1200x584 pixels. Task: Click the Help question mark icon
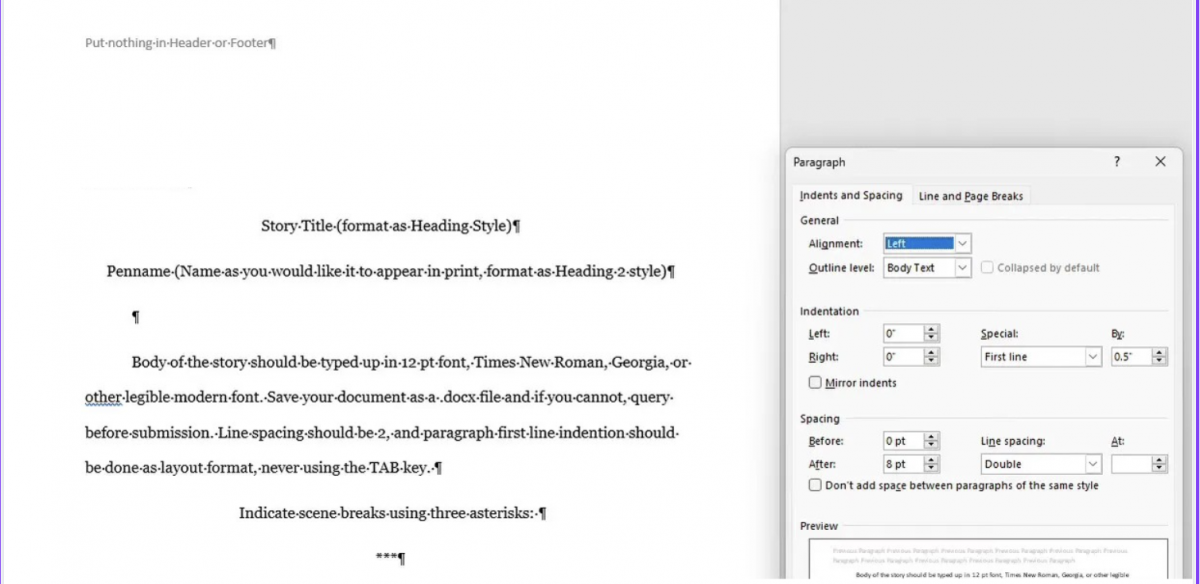coord(1117,162)
